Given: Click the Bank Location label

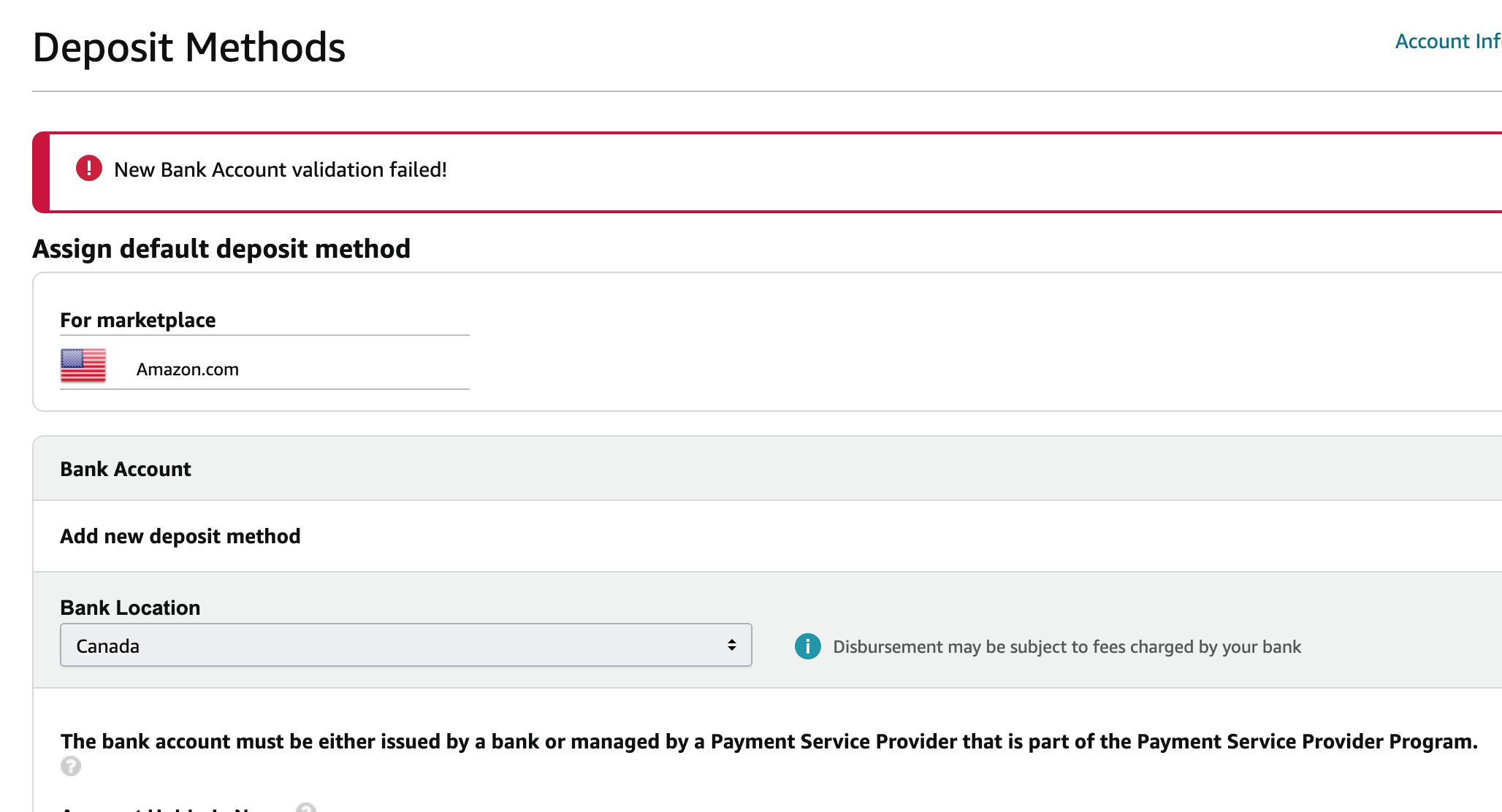Looking at the screenshot, I should click(130, 608).
